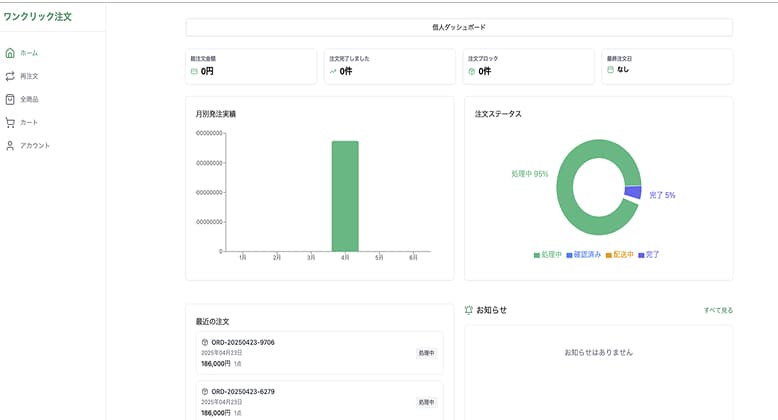This screenshot has width=778, height=420.
Task: Click the account person icon
Action: [10, 146]
